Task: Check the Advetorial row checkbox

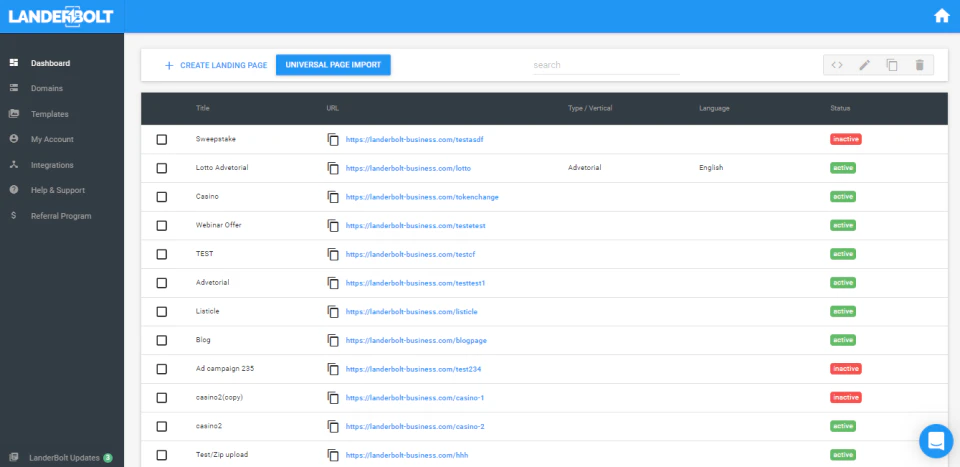Action: tap(162, 283)
